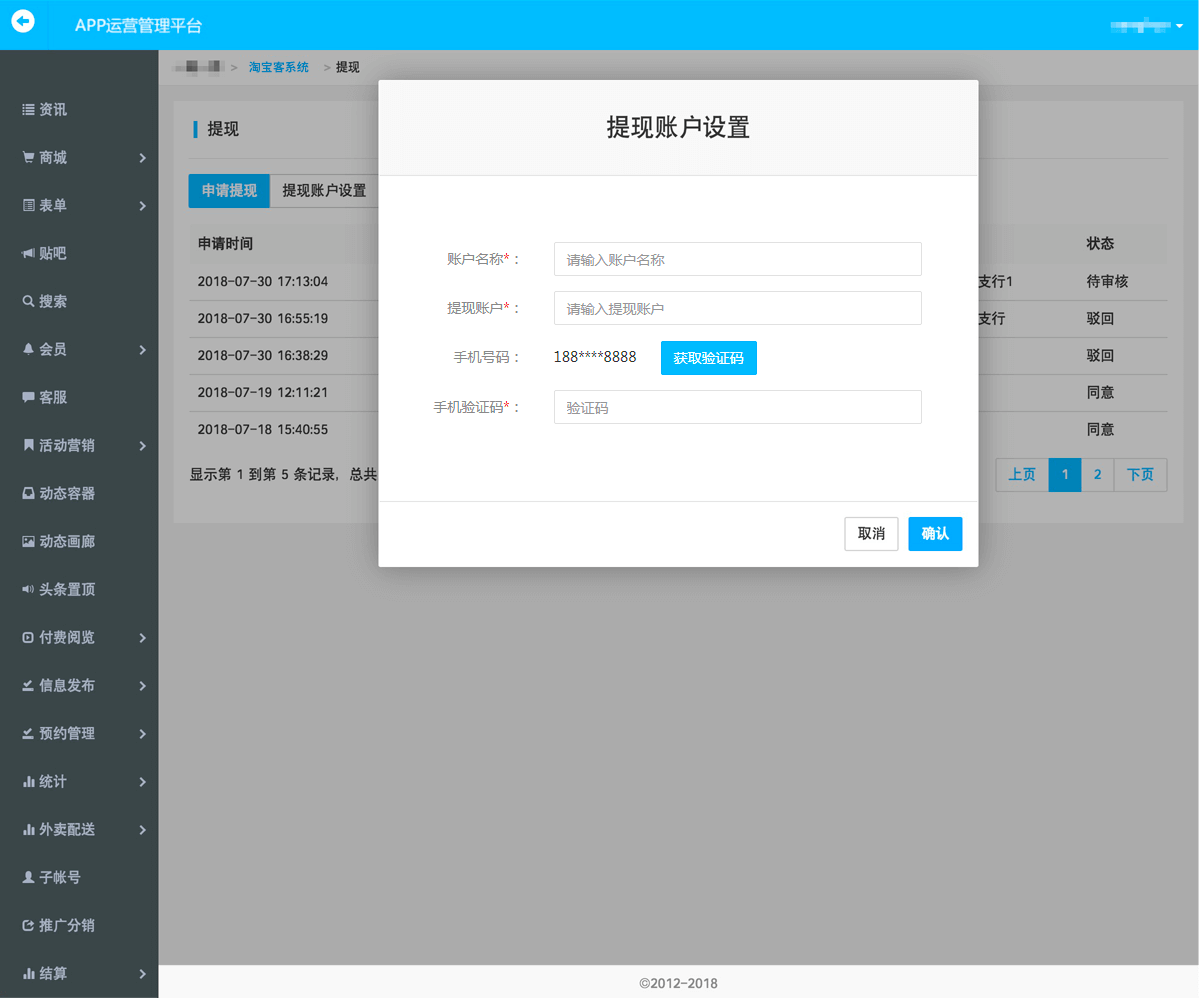
Task: Click the 会员 bell icon
Action: (x=28, y=350)
